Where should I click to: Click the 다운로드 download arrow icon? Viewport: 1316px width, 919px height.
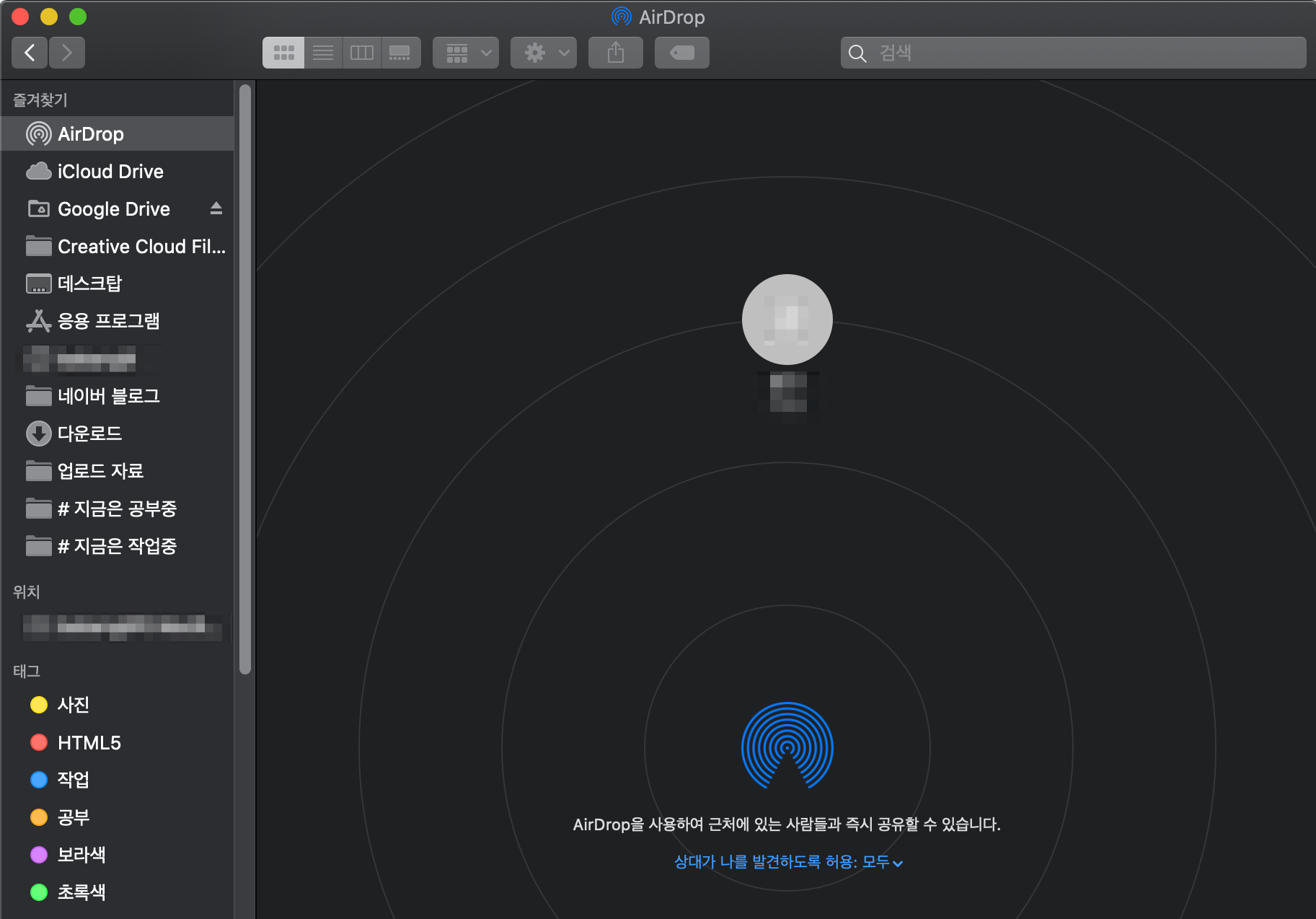pos(39,434)
